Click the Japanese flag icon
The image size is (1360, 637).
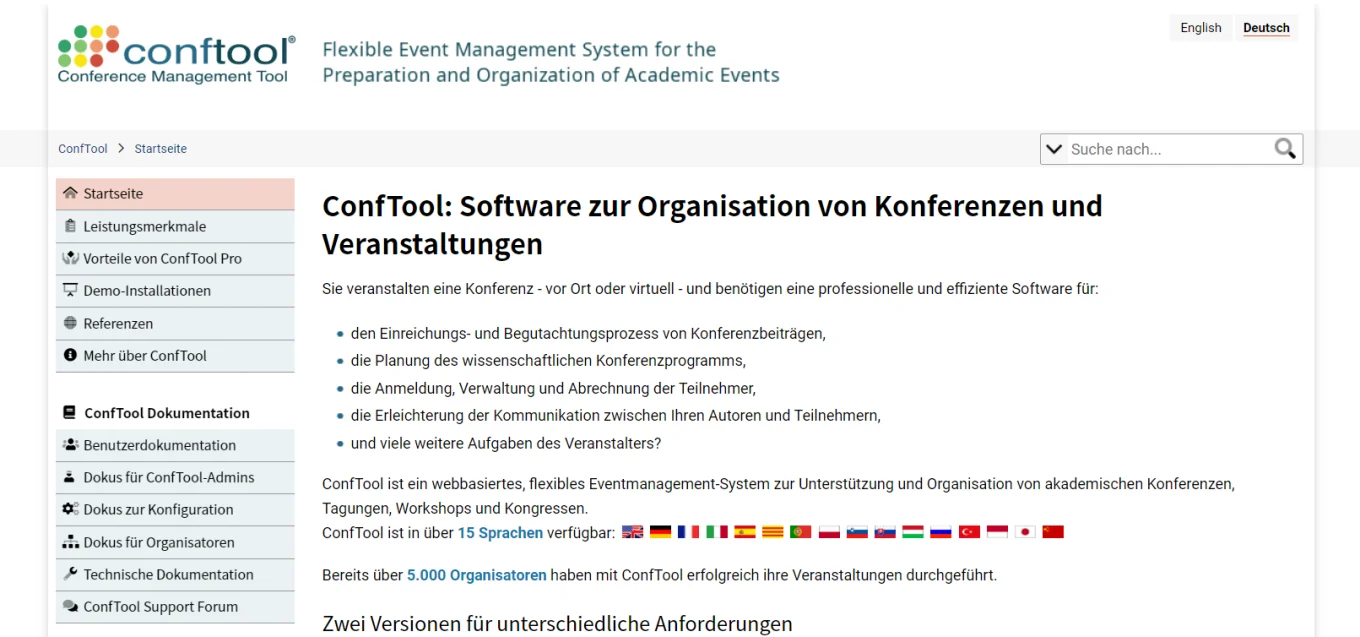[x=1025, y=532]
